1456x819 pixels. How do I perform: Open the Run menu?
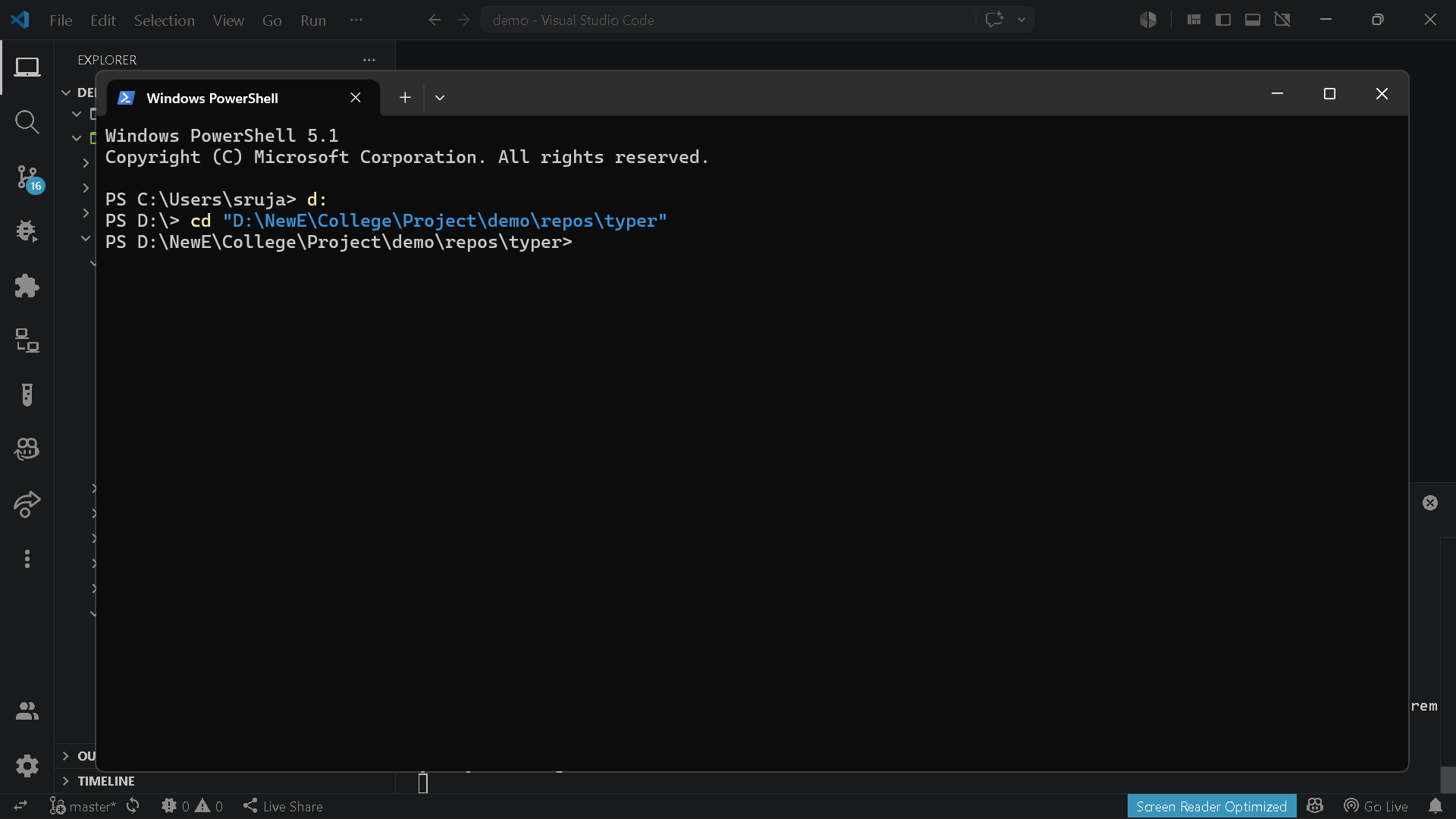(x=313, y=20)
